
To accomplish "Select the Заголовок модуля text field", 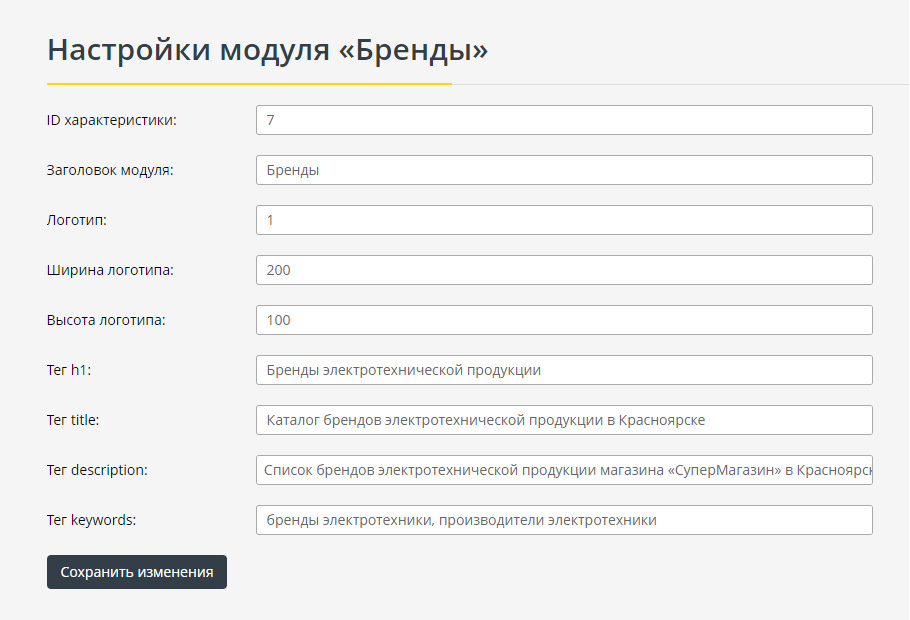I will click(x=560, y=169).
